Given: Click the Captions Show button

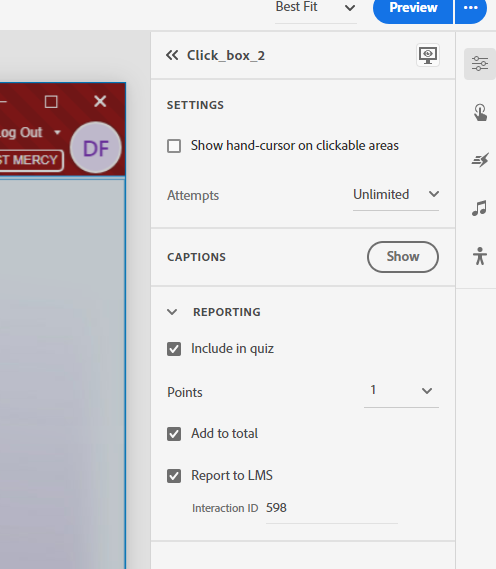Looking at the screenshot, I should [403, 257].
